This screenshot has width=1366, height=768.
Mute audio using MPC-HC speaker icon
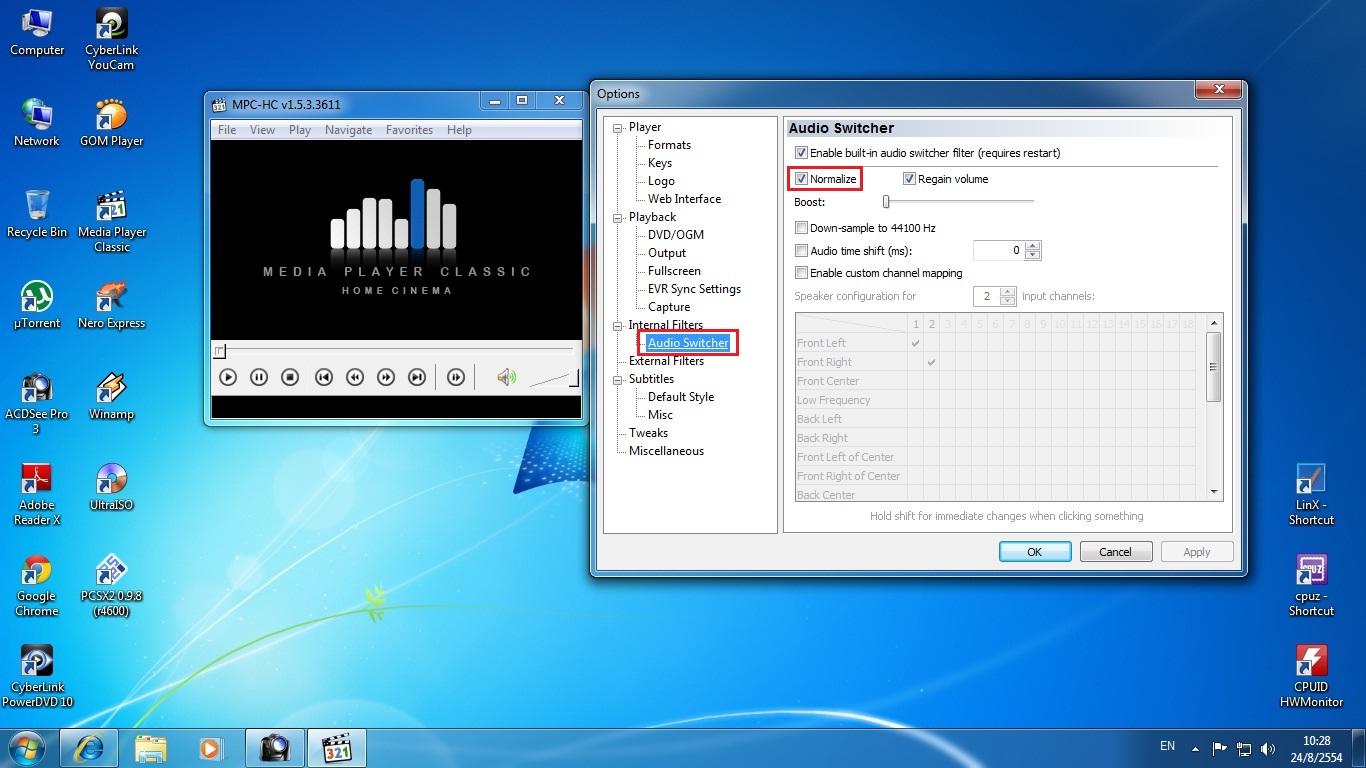tap(507, 377)
